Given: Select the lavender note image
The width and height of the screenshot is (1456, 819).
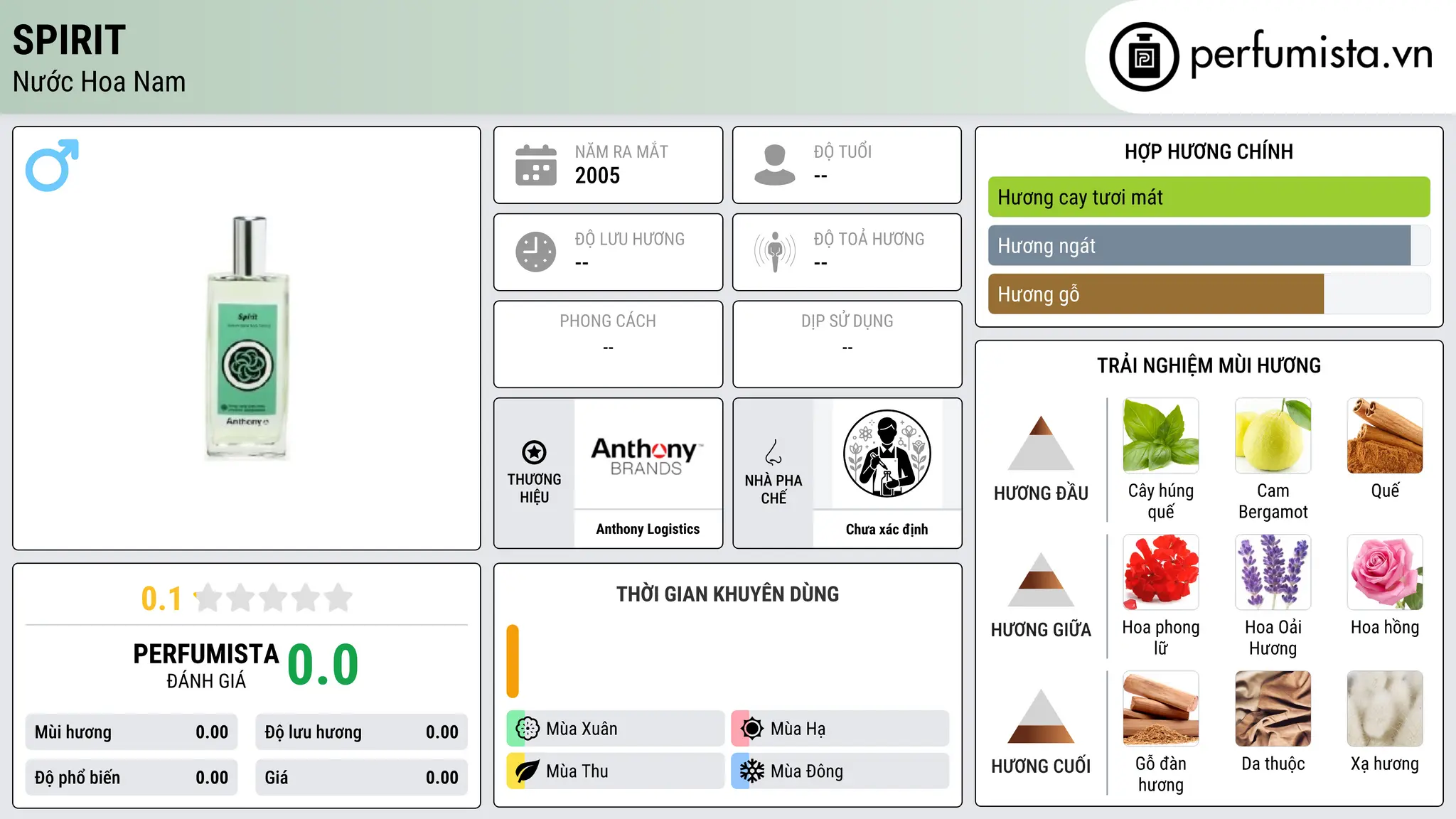Looking at the screenshot, I should tap(1273, 572).
